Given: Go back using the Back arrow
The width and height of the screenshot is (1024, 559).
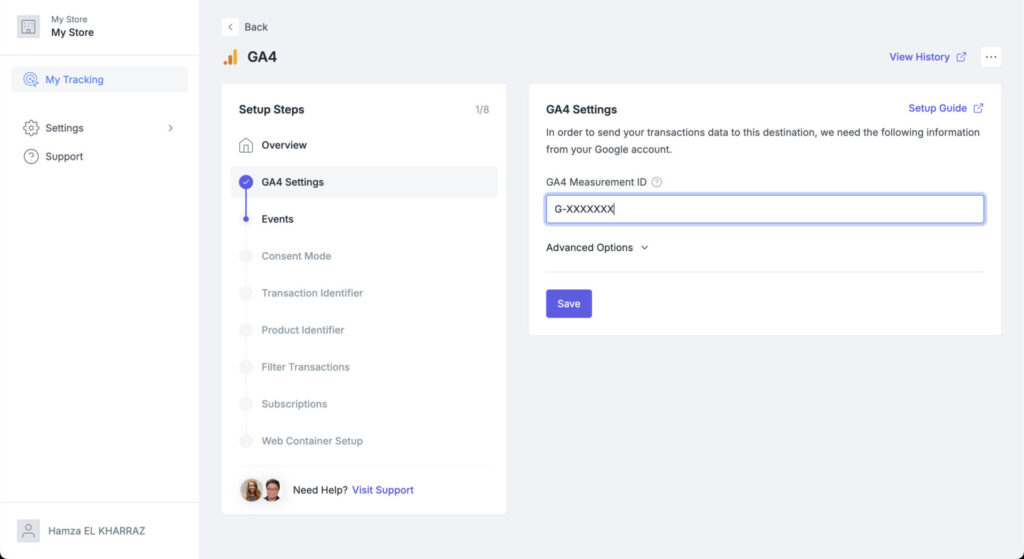Looking at the screenshot, I should coord(231,27).
